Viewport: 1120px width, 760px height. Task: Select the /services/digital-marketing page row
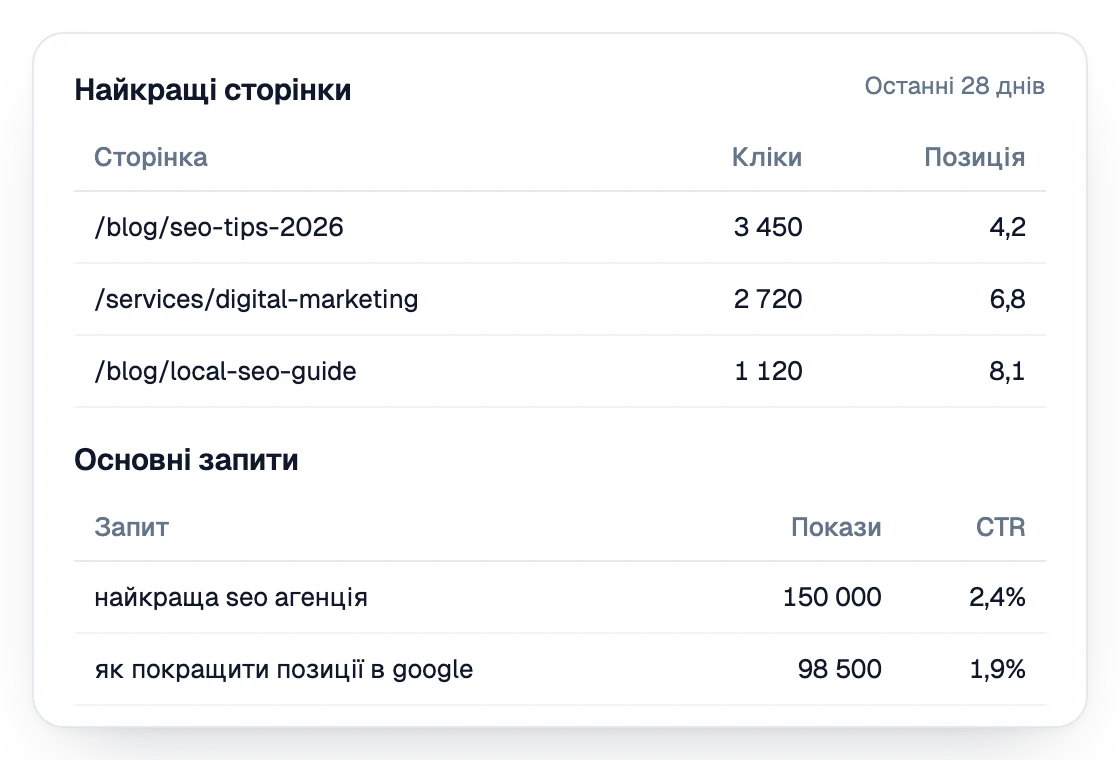[x=560, y=299]
